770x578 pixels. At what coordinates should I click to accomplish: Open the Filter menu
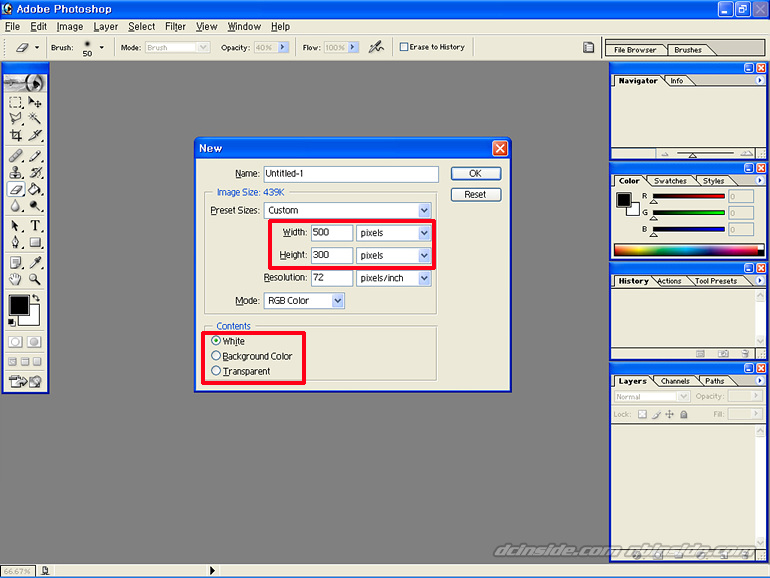175,27
